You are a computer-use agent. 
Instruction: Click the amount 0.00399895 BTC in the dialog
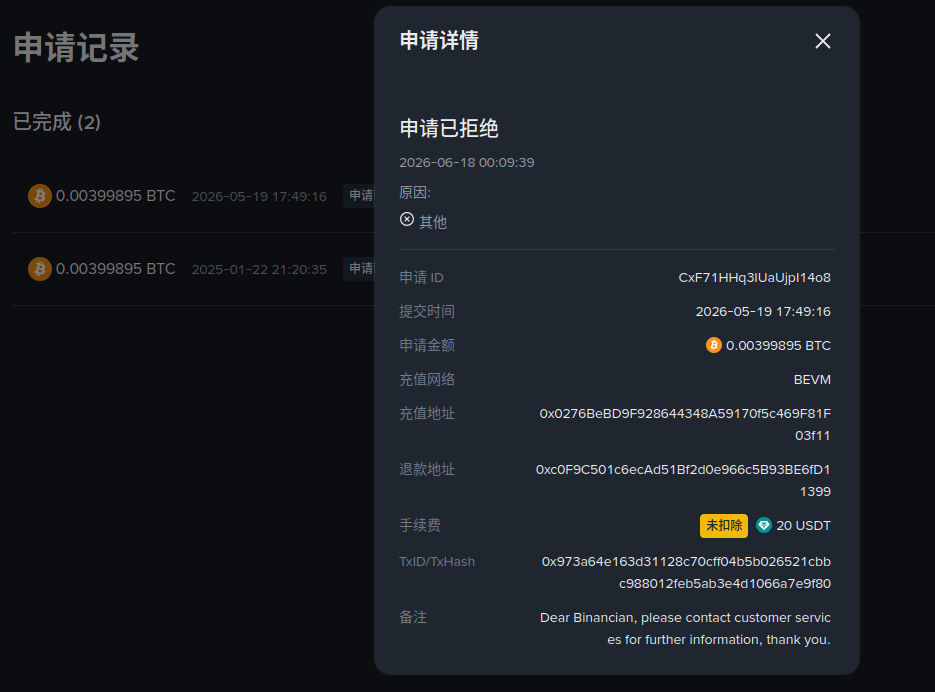click(x=778, y=345)
